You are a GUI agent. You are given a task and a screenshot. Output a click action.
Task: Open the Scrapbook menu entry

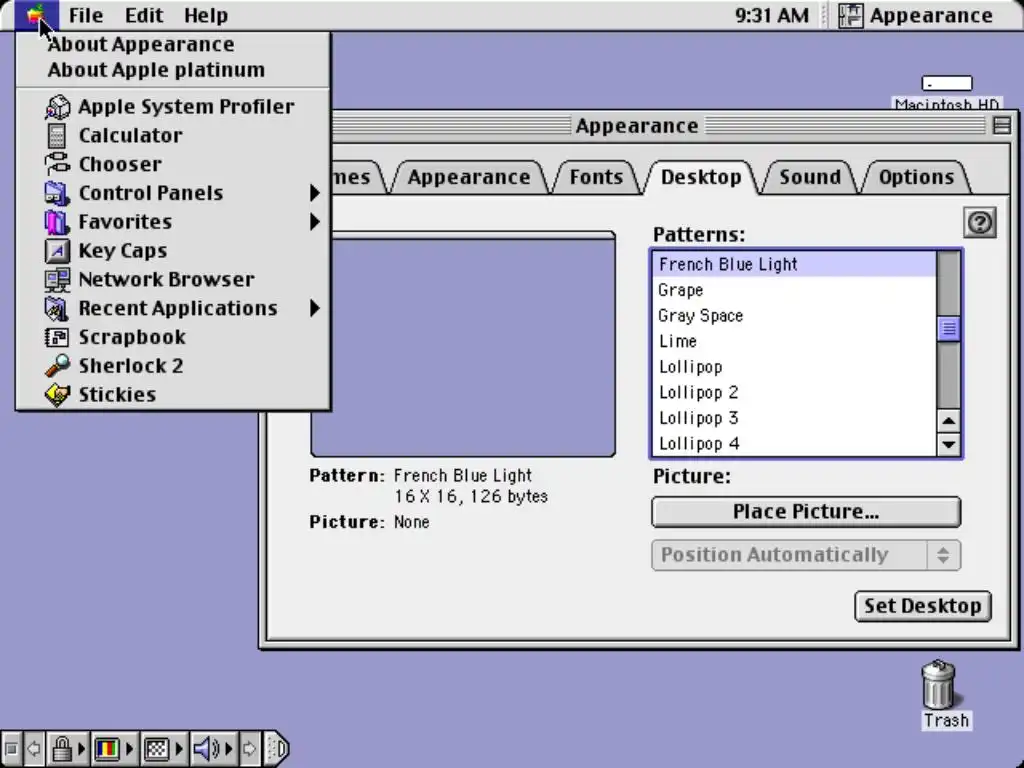pos(173,336)
